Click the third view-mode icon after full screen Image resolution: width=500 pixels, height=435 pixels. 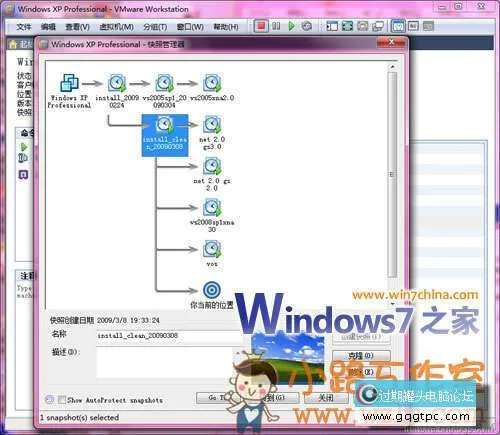click(x=362, y=26)
